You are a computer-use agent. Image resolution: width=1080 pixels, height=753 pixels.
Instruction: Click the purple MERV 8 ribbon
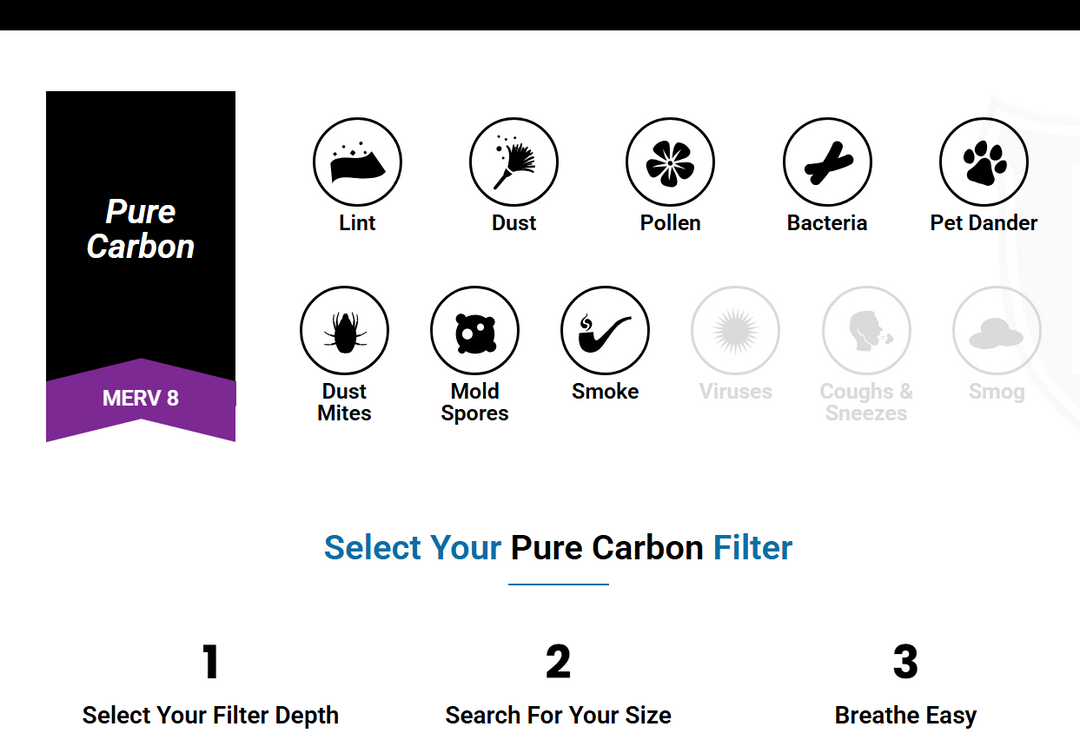tap(141, 398)
